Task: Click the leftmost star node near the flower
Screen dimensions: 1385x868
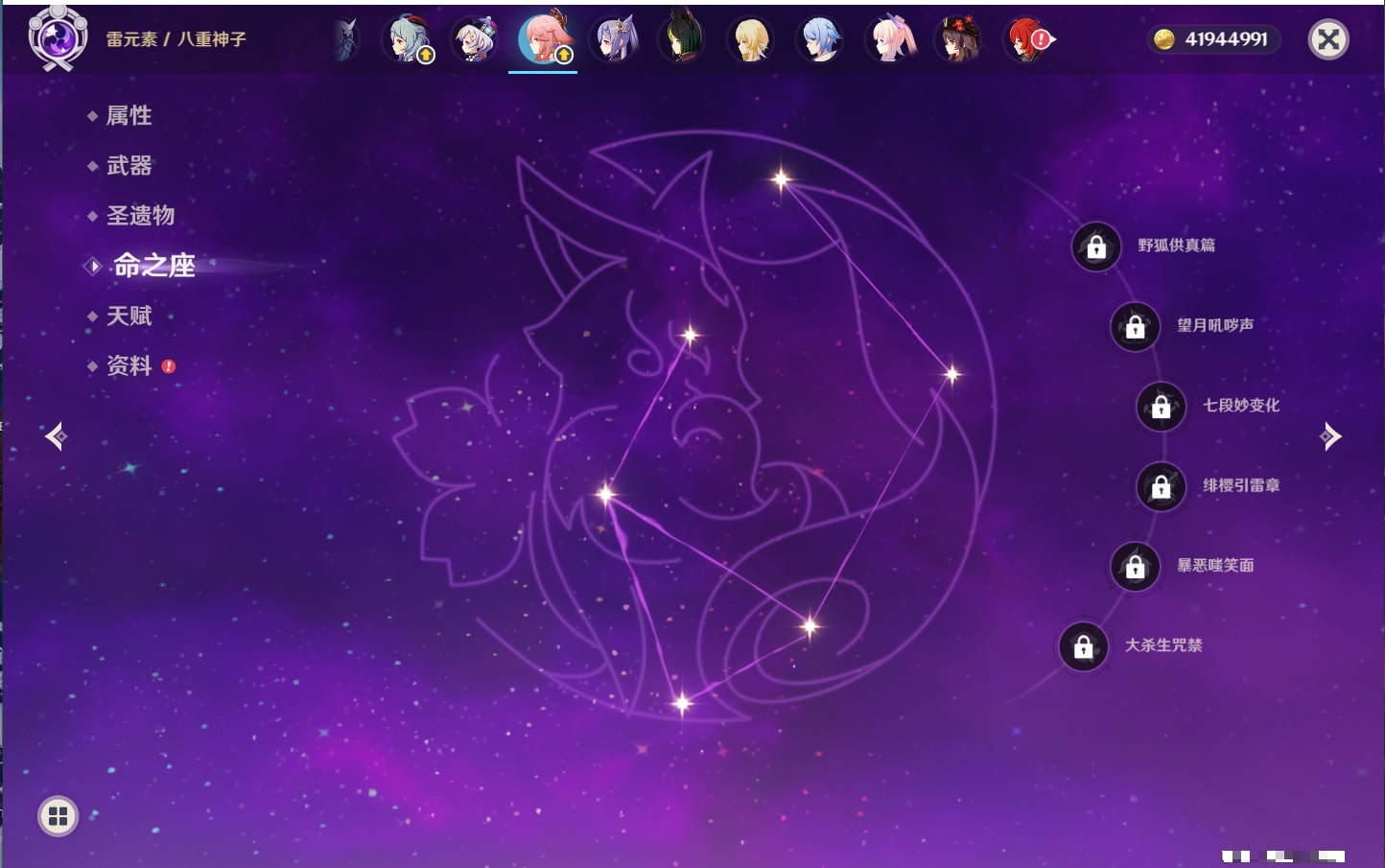Action: (x=605, y=495)
